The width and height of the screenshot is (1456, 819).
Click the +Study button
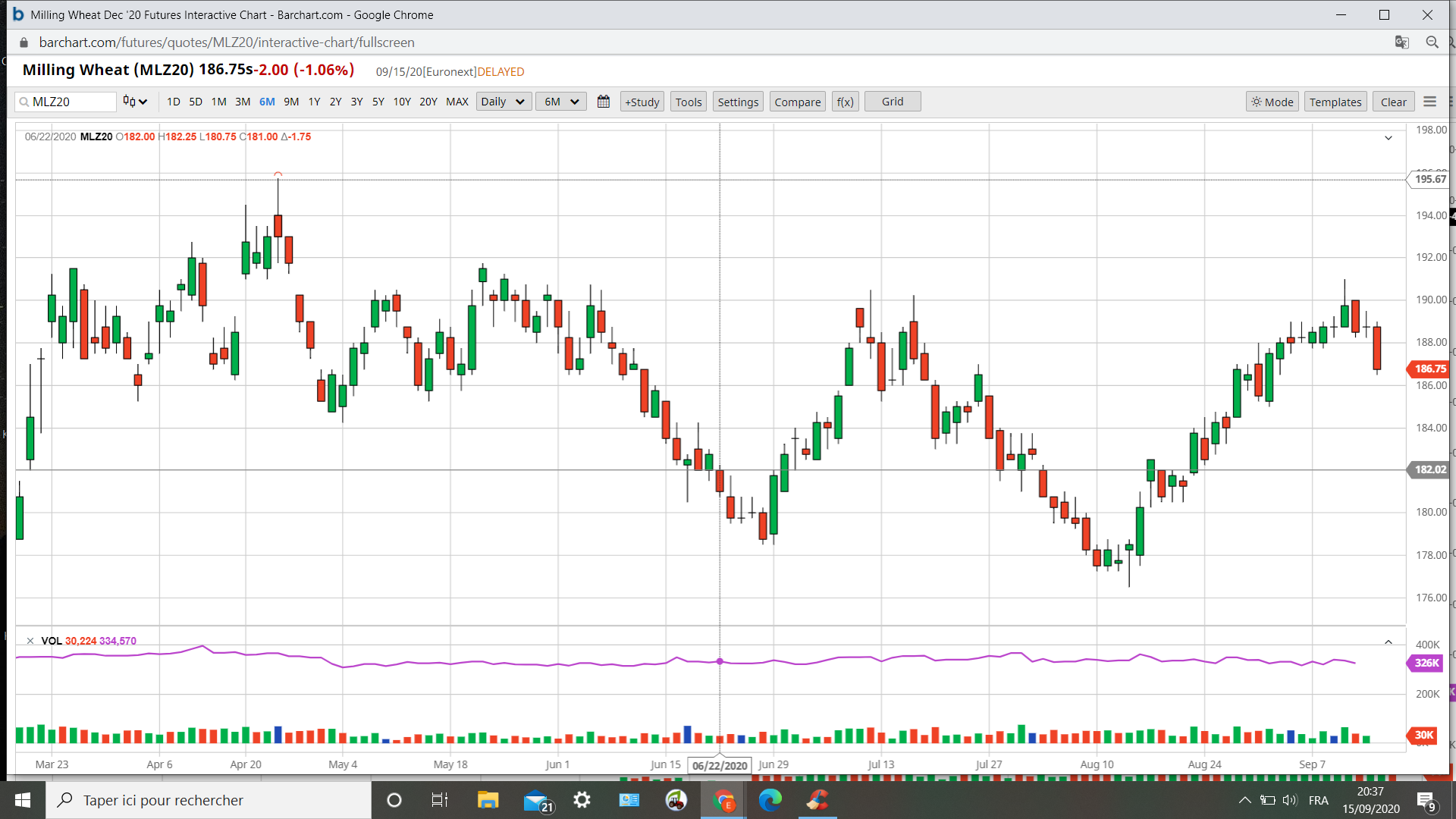[642, 102]
